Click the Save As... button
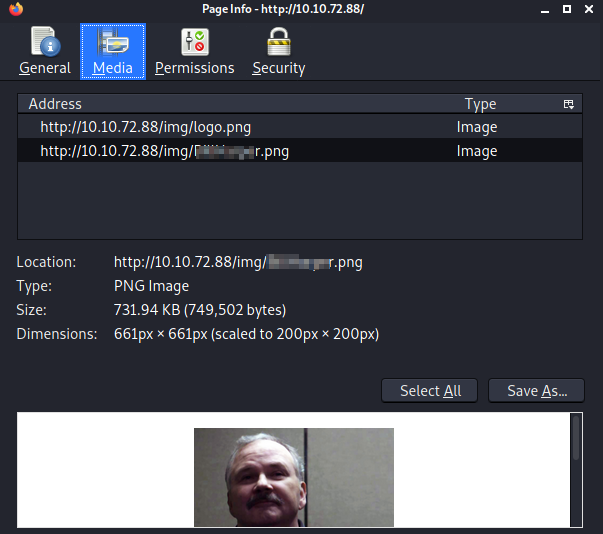Screen dimensions: 603x534 [x=536, y=391]
